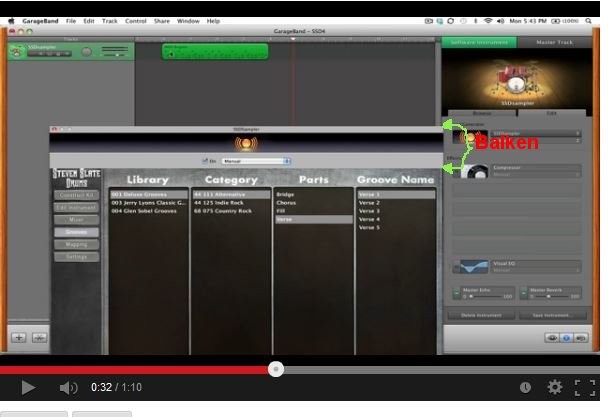Select '44 125 Indie Rock' category
The height and width of the screenshot is (417, 608).
[231, 203]
